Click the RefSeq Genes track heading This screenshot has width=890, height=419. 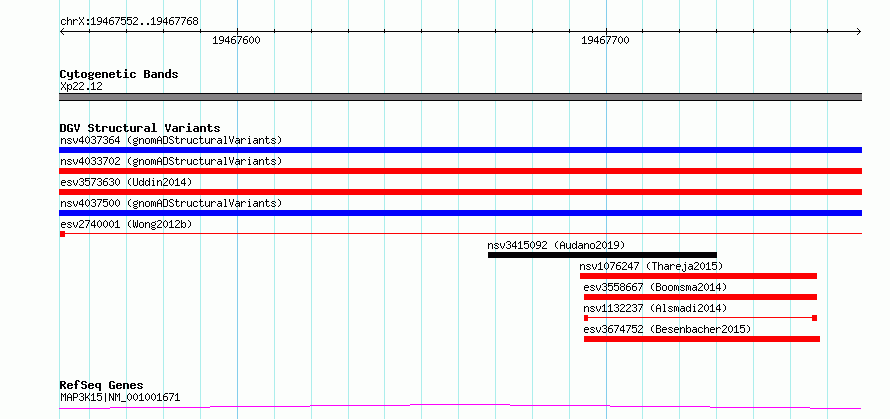[101, 386]
